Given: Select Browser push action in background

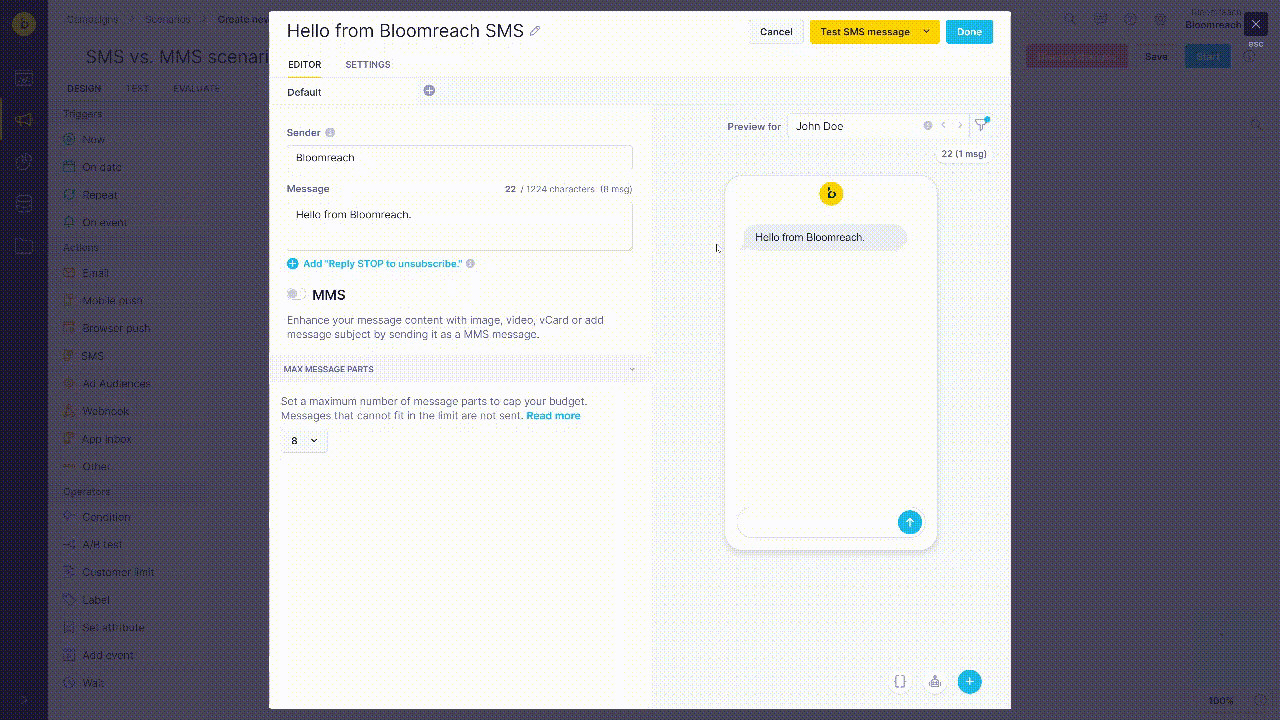Looking at the screenshot, I should [106, 328].
